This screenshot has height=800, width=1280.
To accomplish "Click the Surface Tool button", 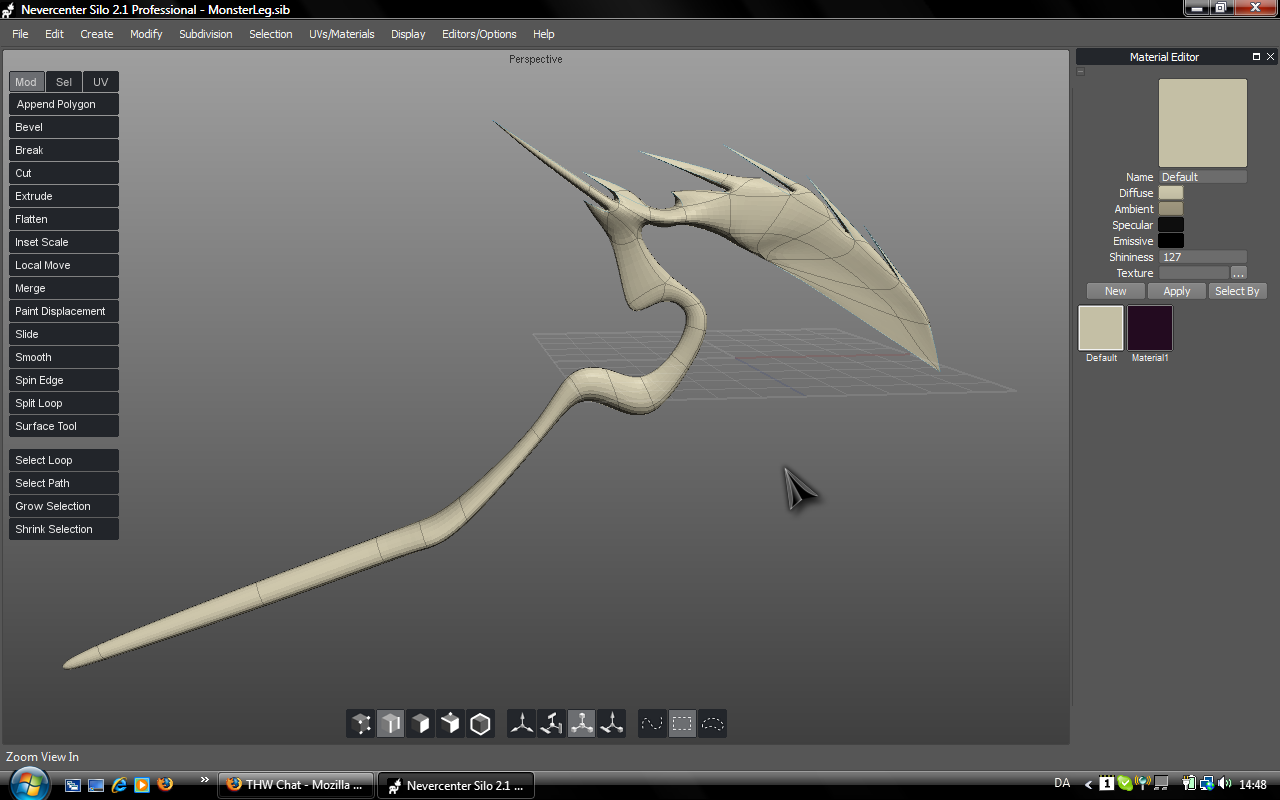I will [64, 426].
